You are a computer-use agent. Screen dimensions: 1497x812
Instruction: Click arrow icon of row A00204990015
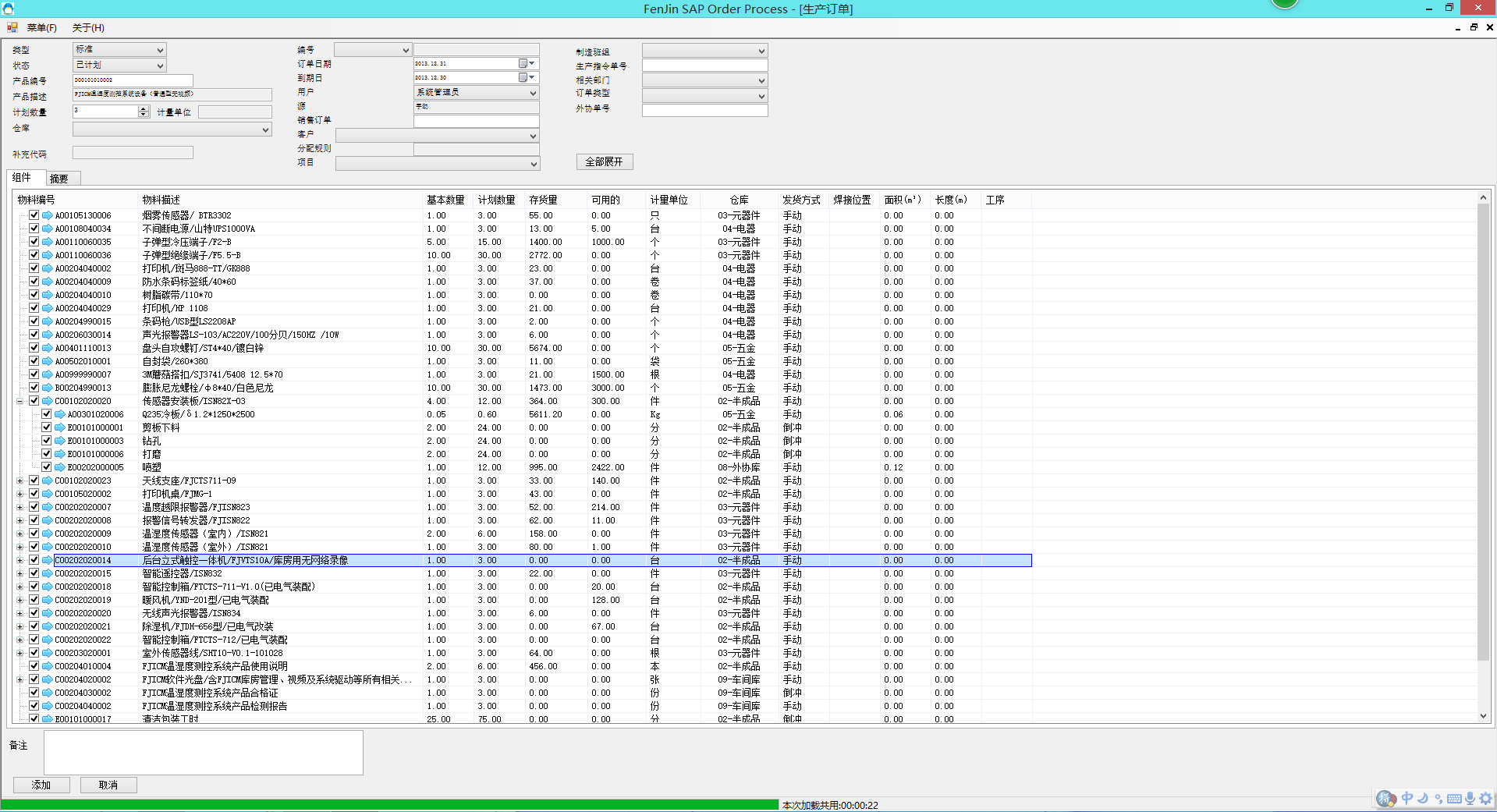pyautogui.click(x=48, y=321)
